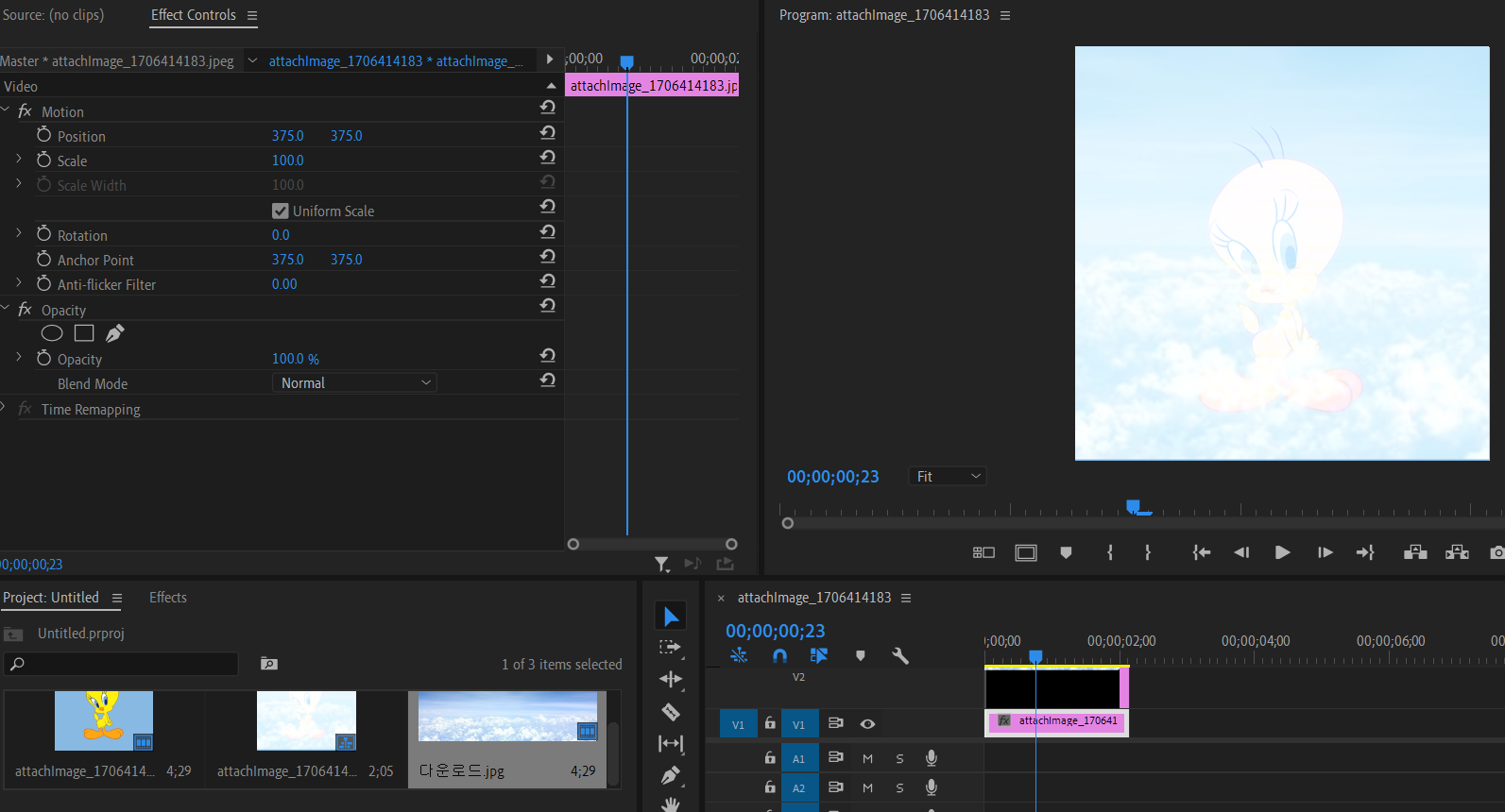Image resolution: width=1505 pixels, height=812 pixels.
Task: Mark Out point in program monitor
Action: click(1148, 552)
